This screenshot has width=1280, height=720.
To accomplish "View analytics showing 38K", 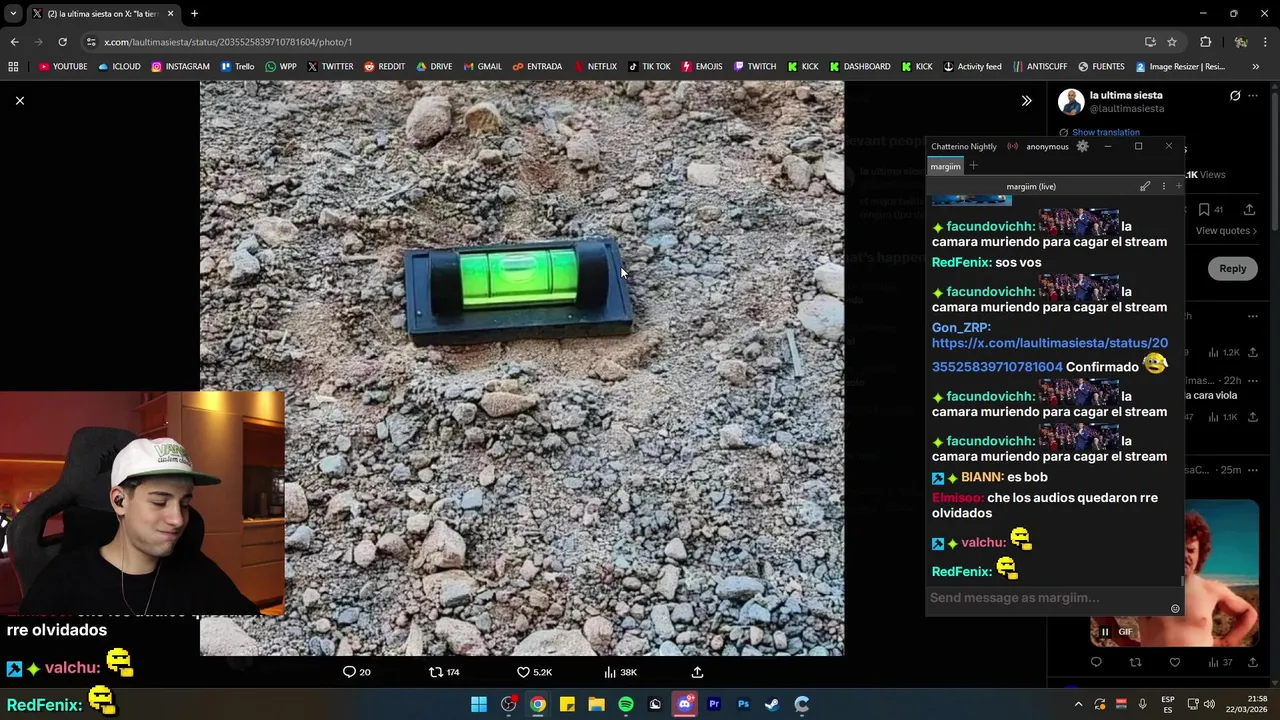I will point(620,672).
